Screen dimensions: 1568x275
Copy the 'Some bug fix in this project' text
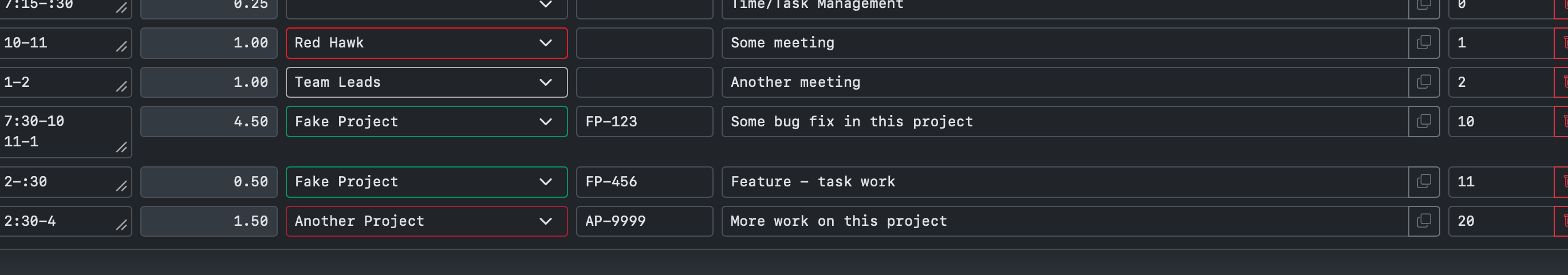tap(1424, 122)
